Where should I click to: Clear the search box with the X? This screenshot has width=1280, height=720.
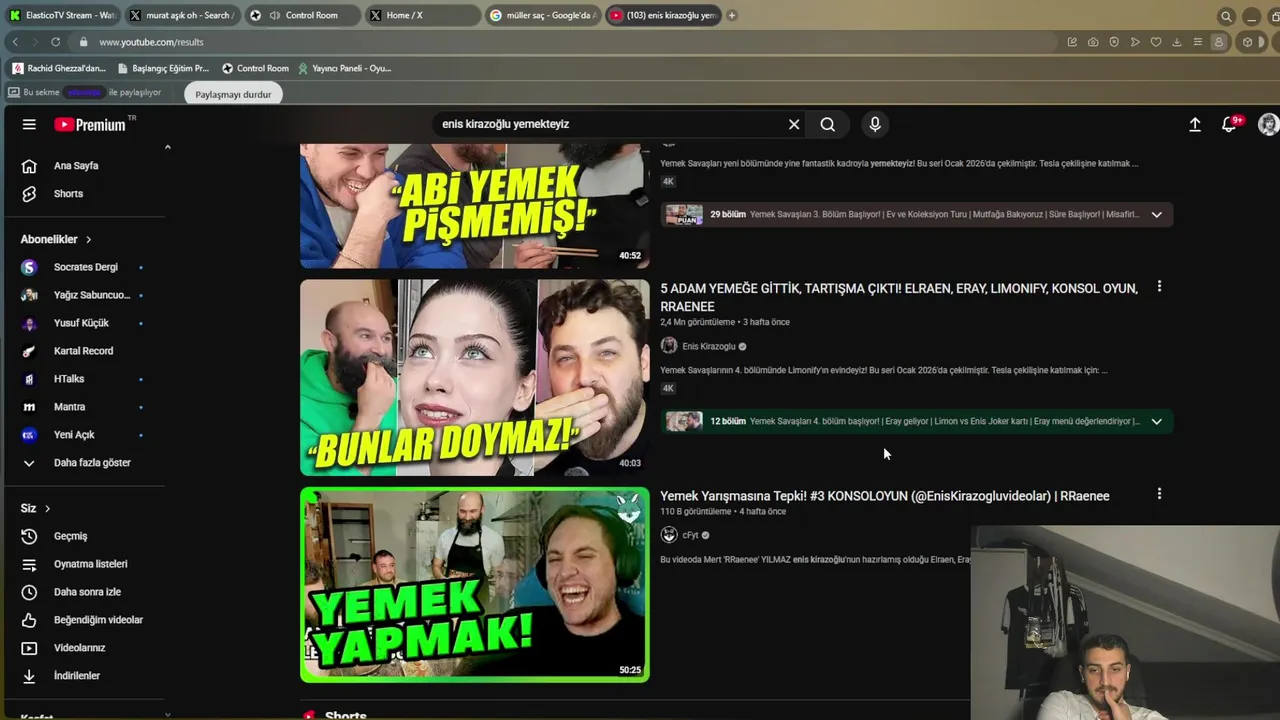pos(794,124)
